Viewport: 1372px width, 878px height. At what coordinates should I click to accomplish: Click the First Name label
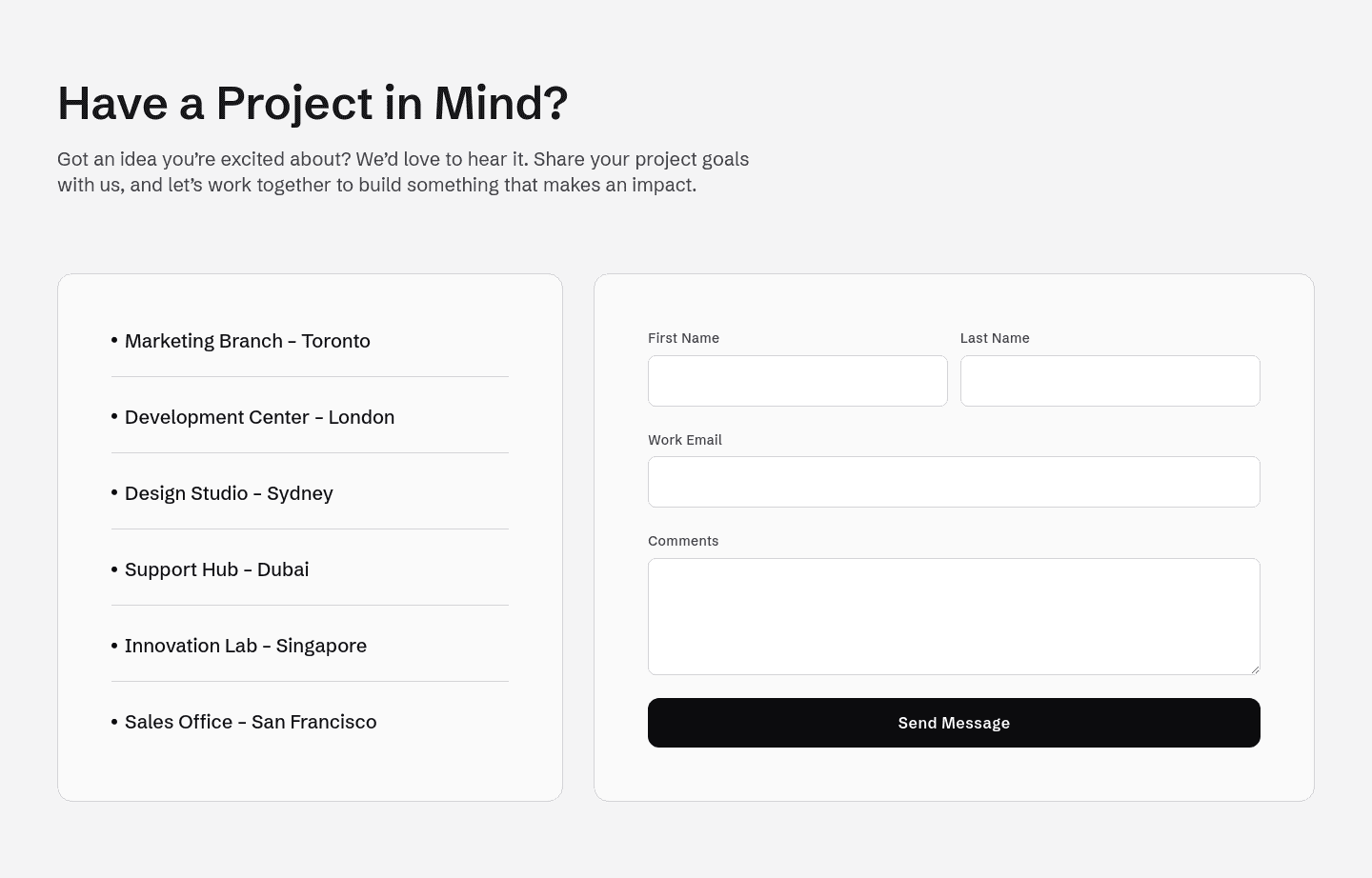coord(683,338)
